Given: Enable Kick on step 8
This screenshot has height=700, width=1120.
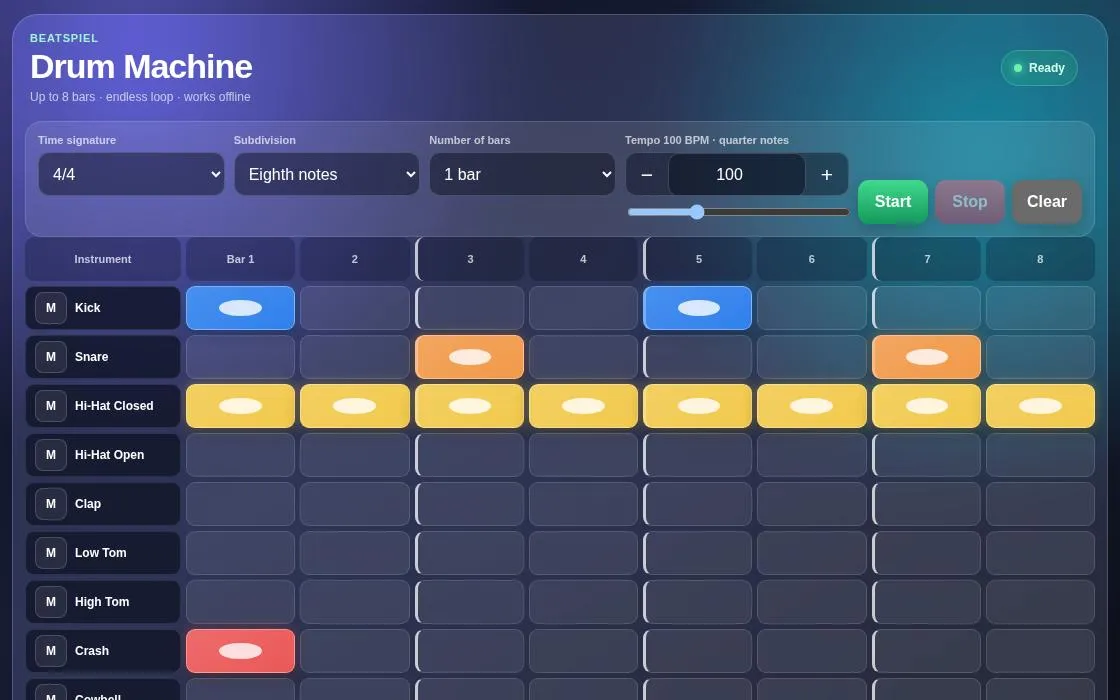Looking at the screenshot, I should 1040,308.
